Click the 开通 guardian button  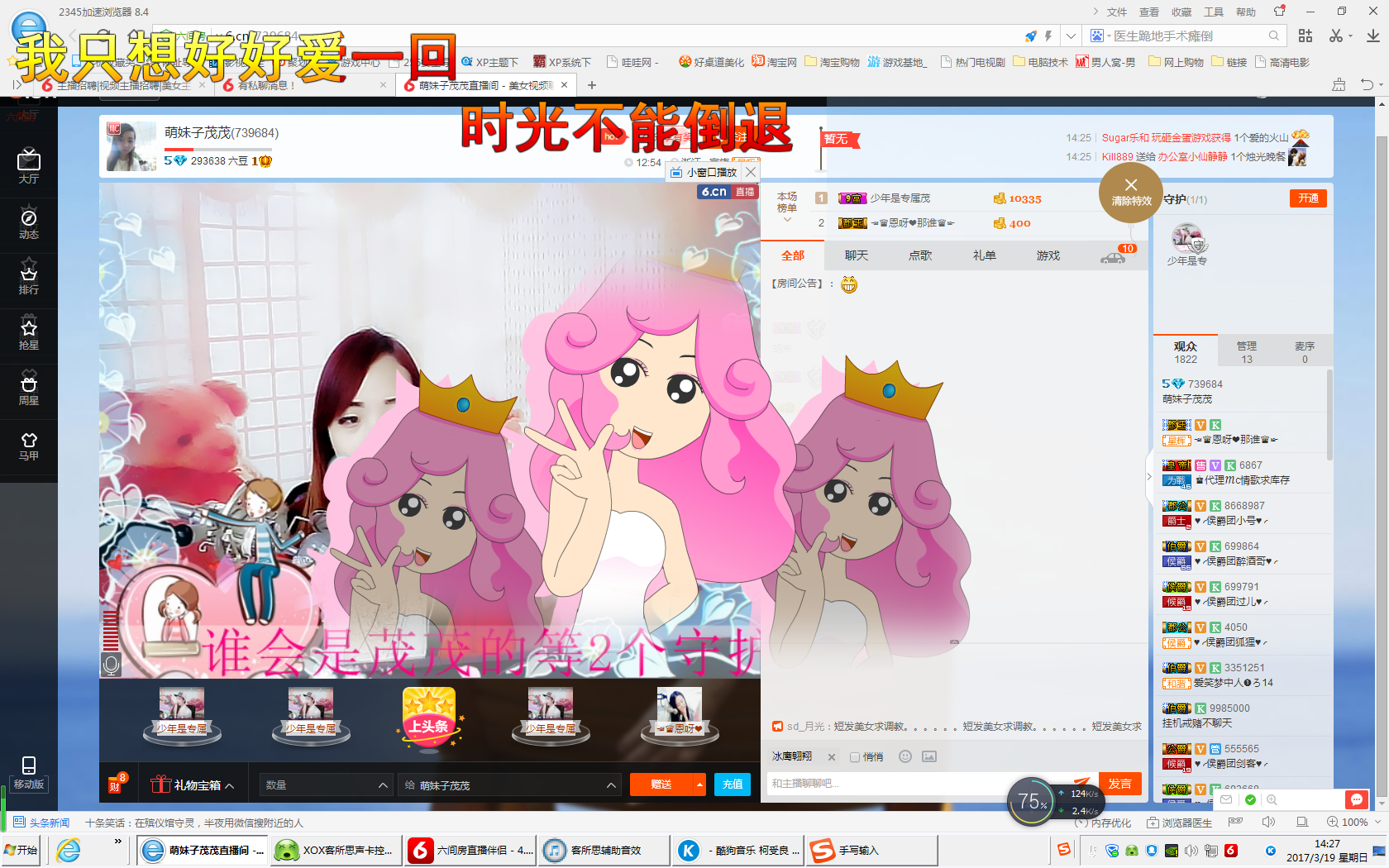1308,198
